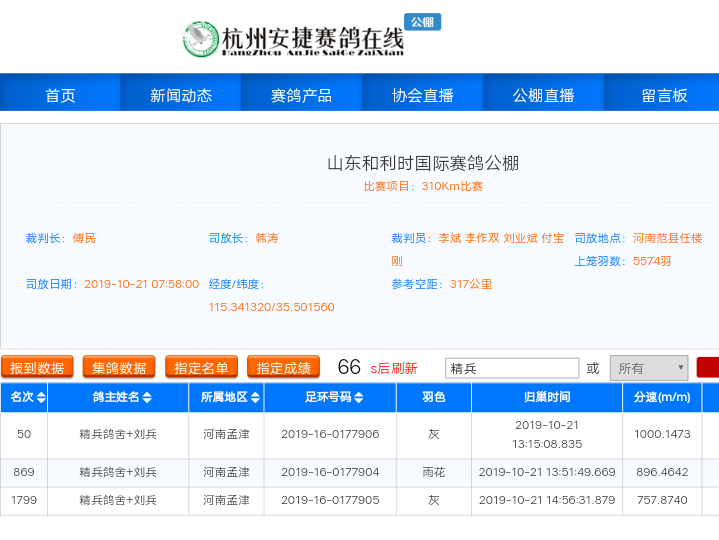Open the 首页 navigation tab
The width and height of the screenshot is (719, 540).
[x=60, y=95]
